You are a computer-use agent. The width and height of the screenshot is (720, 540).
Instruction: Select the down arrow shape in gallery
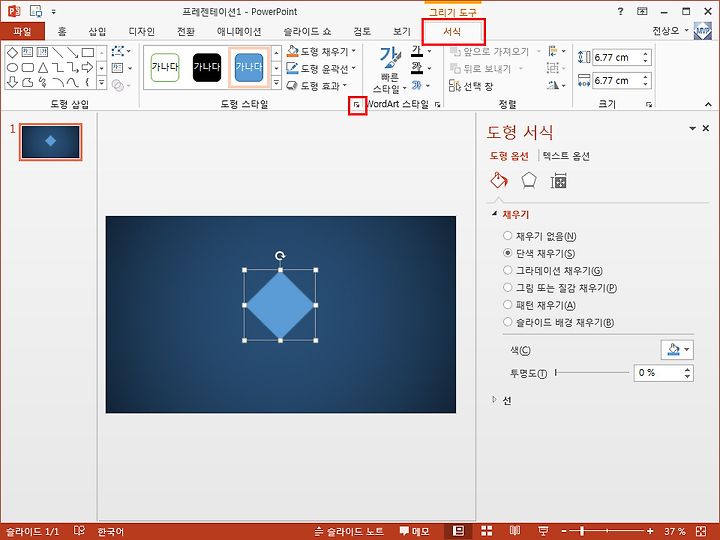[12, 82]
